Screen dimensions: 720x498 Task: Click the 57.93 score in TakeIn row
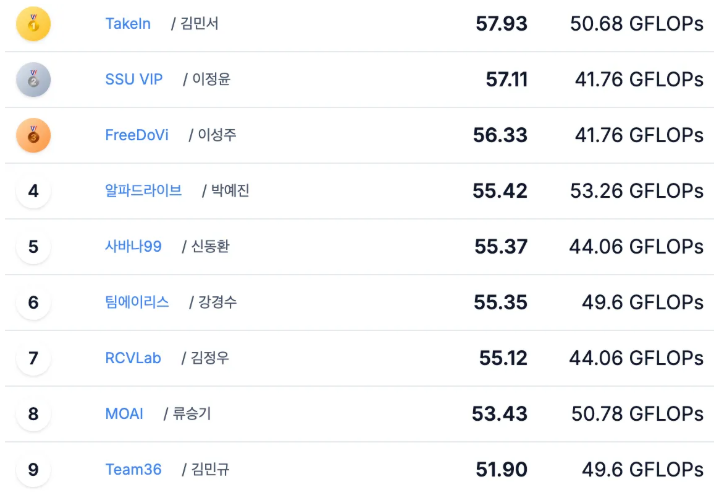501,24
